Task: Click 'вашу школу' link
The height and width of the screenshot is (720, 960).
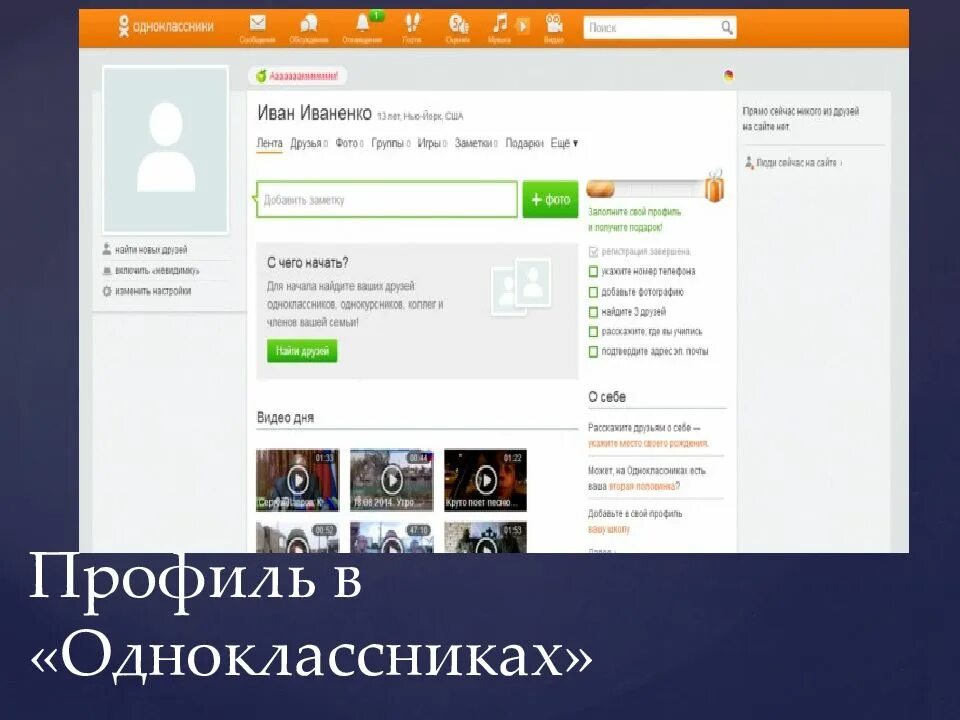Action: (609, 529)
